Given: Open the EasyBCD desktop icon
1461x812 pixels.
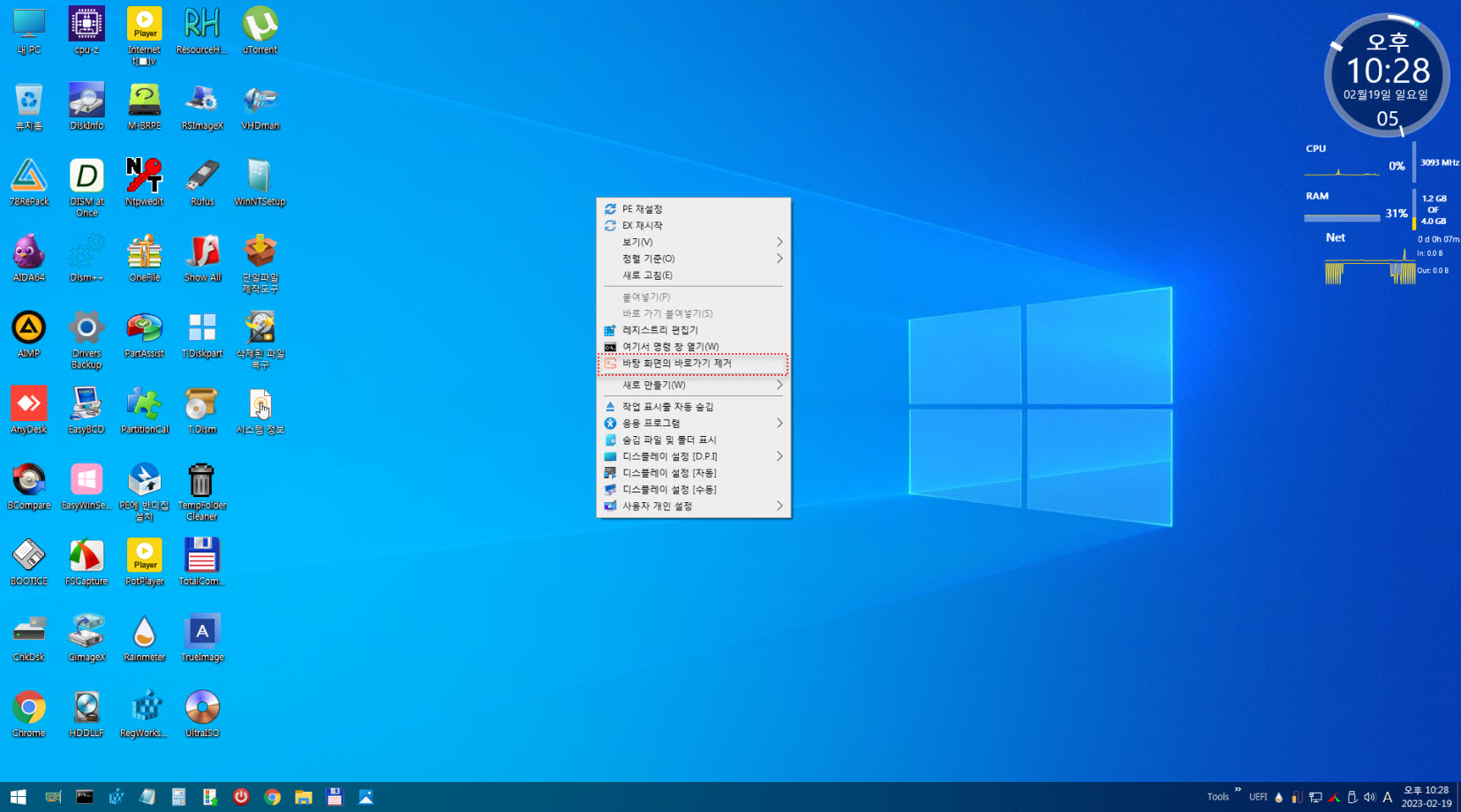Looking at the screenshot, I should (87, 410).
